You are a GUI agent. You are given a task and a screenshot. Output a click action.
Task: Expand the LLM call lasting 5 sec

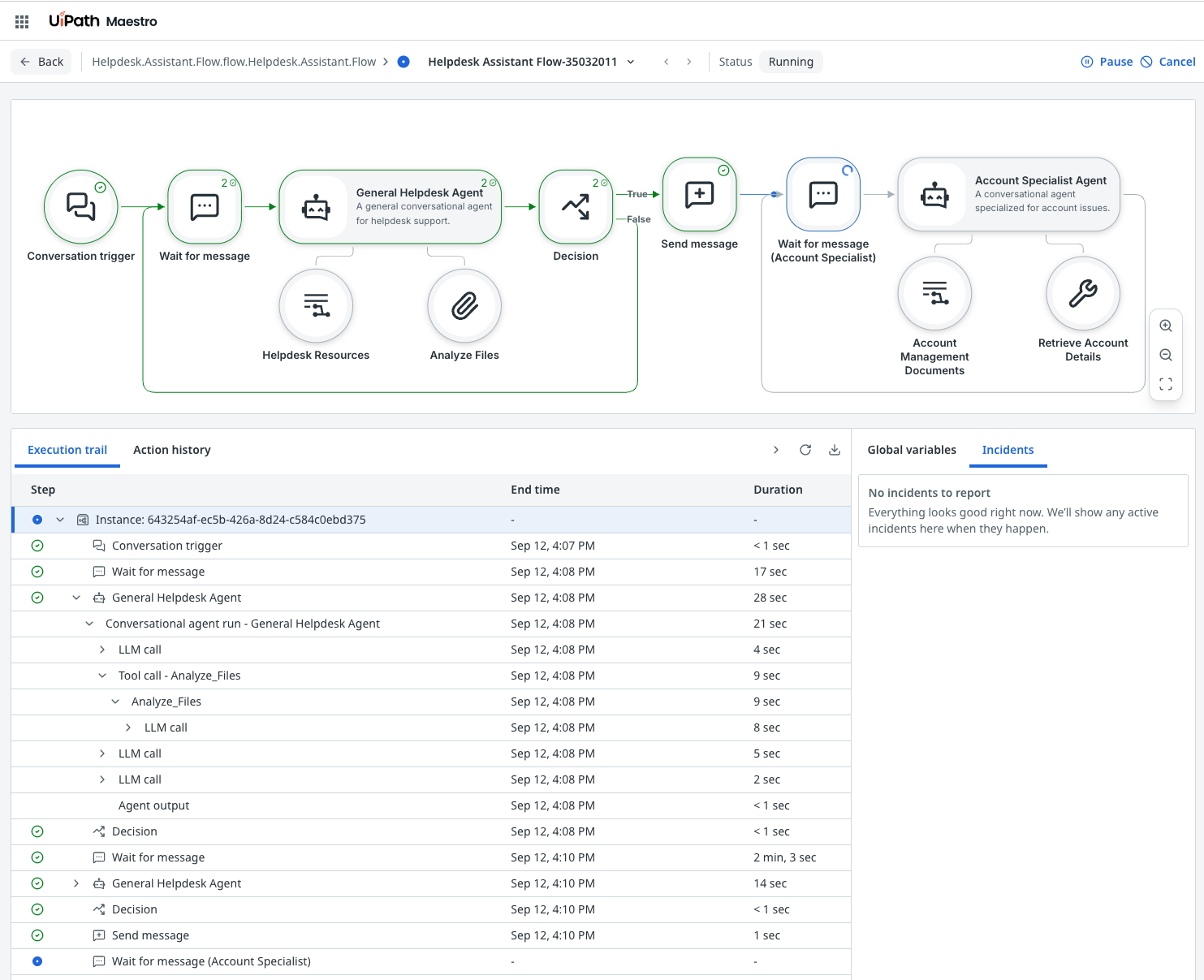click(x=102, y=753)
